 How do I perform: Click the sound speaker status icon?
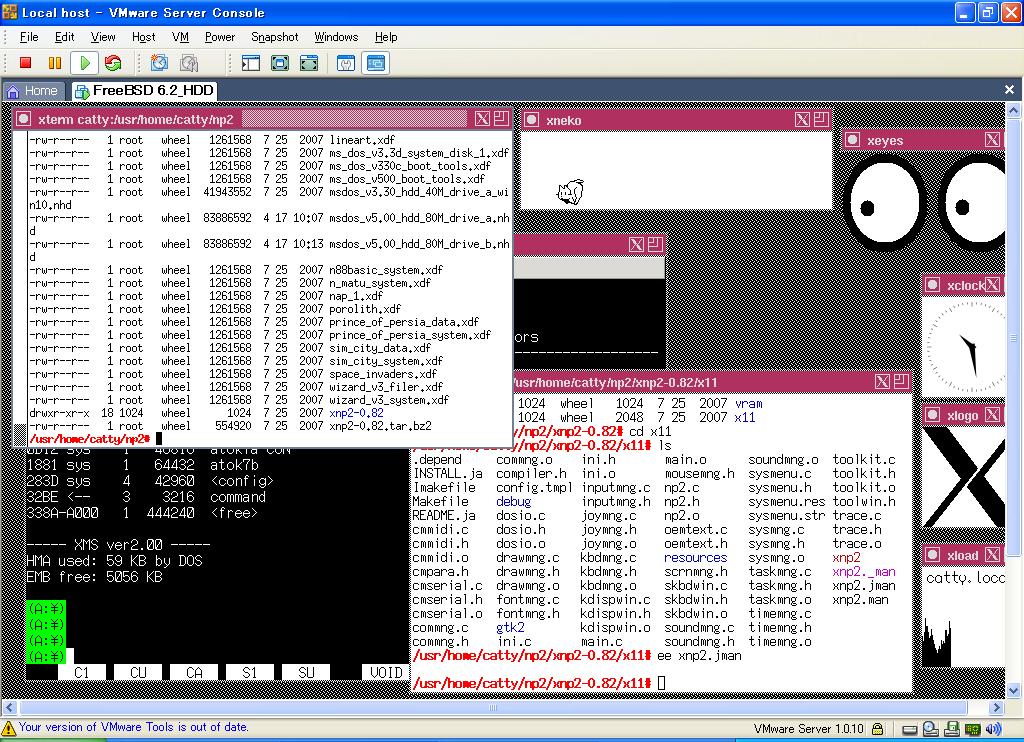pos(994,728)
